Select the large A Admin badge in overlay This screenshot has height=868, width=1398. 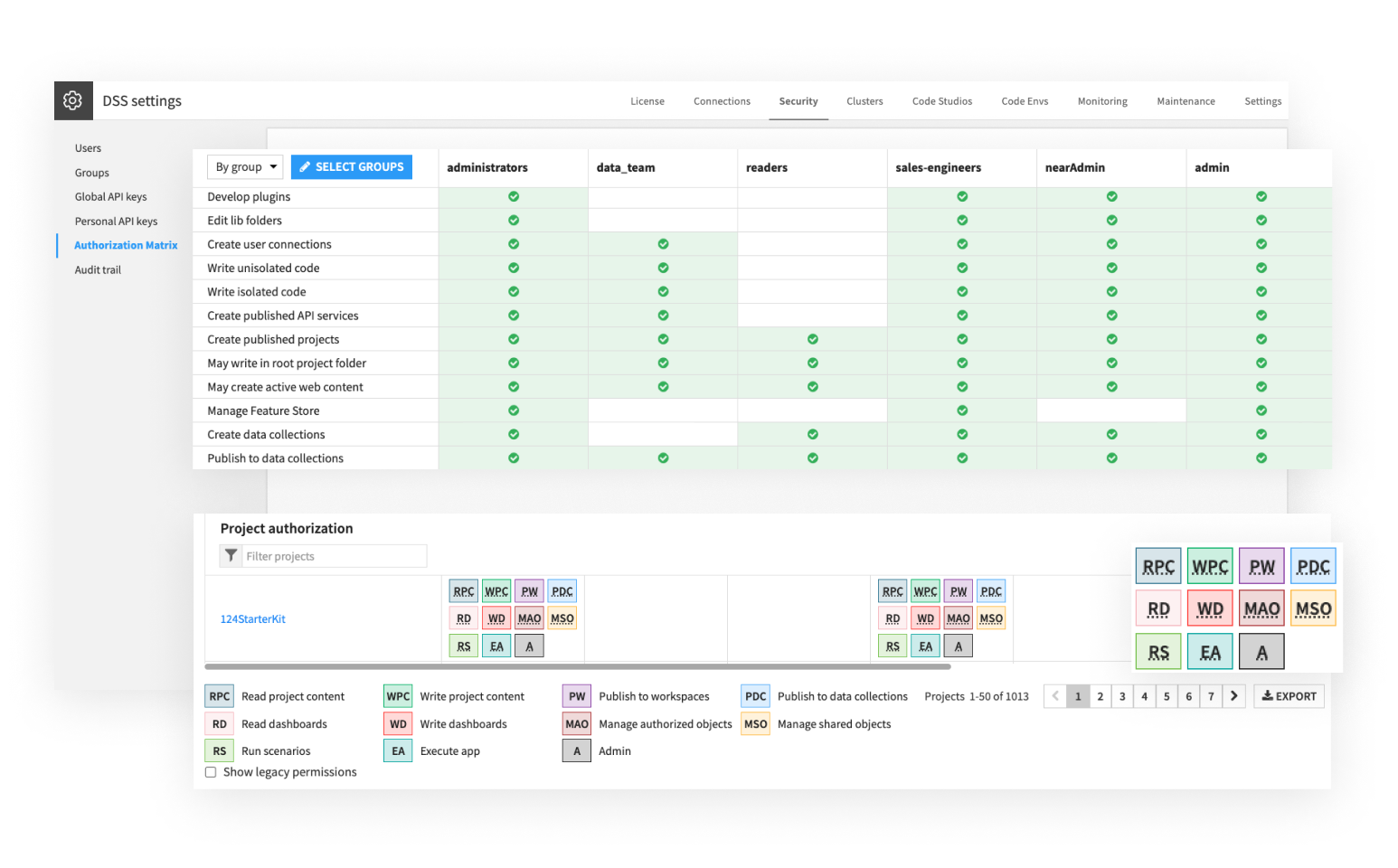tap(1261, 651)
